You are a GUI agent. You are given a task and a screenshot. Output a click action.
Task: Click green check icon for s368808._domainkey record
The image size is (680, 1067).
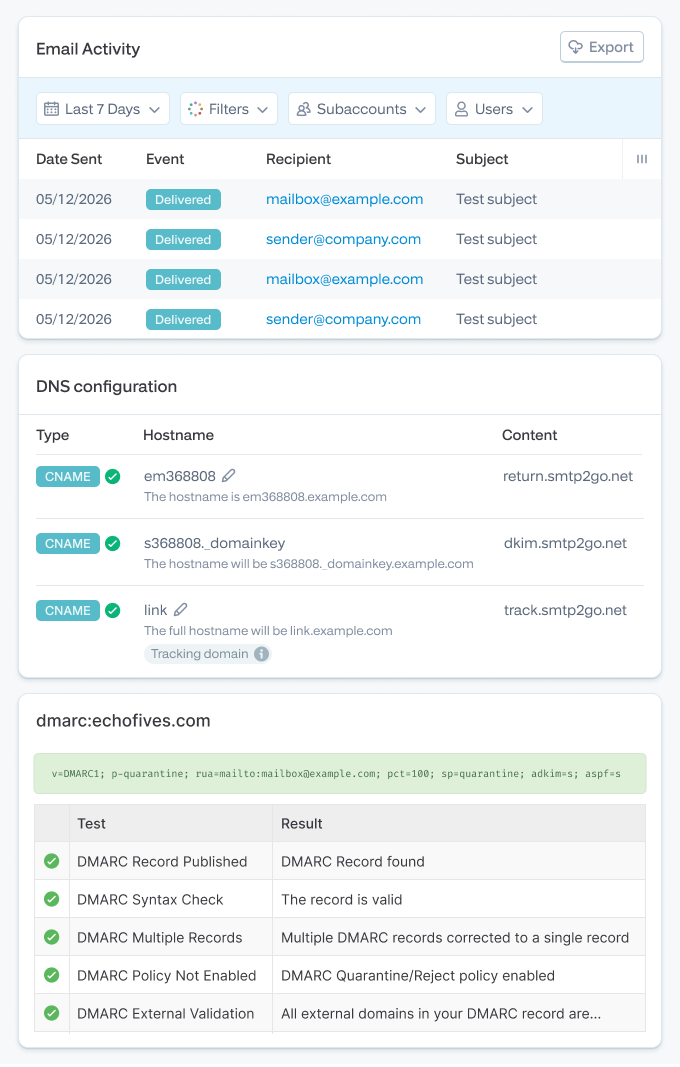tap(113, 544)
